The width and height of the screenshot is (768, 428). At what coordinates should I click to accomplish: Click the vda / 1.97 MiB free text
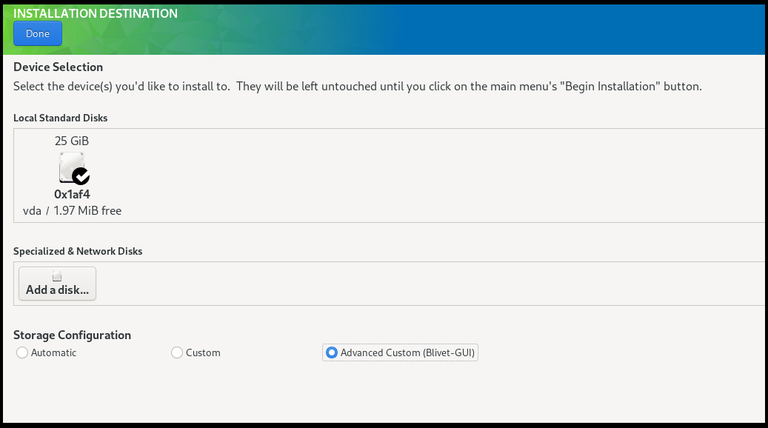(x=72, y=211)
